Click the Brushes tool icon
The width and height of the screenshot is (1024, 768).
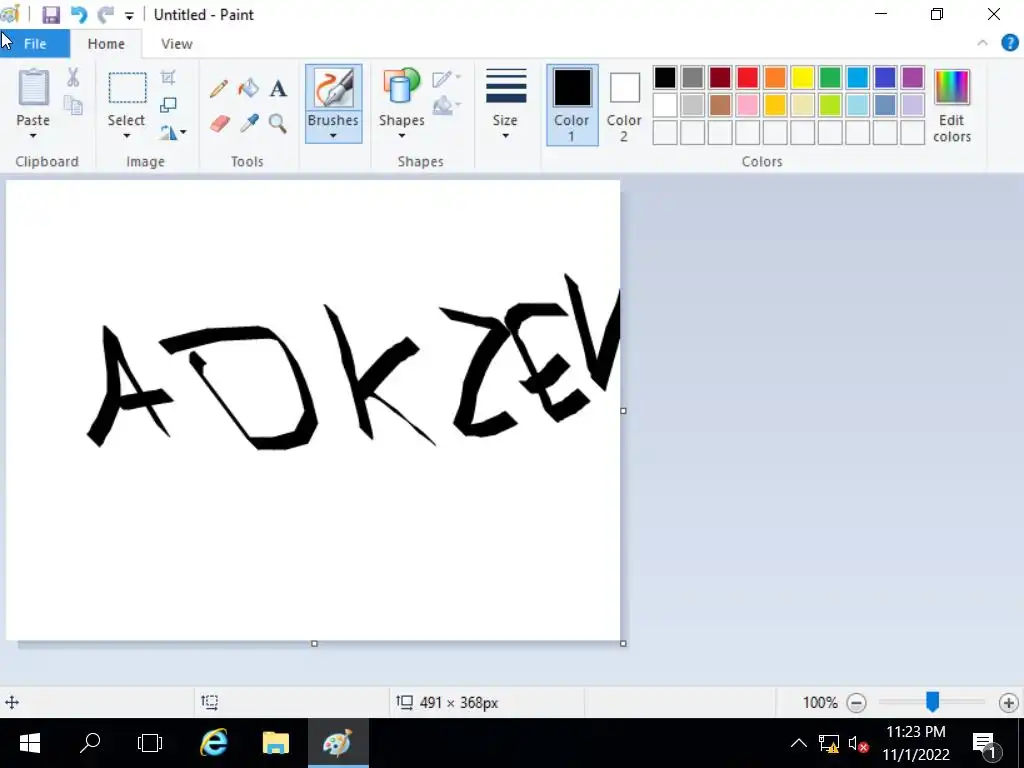coord(333,88)
